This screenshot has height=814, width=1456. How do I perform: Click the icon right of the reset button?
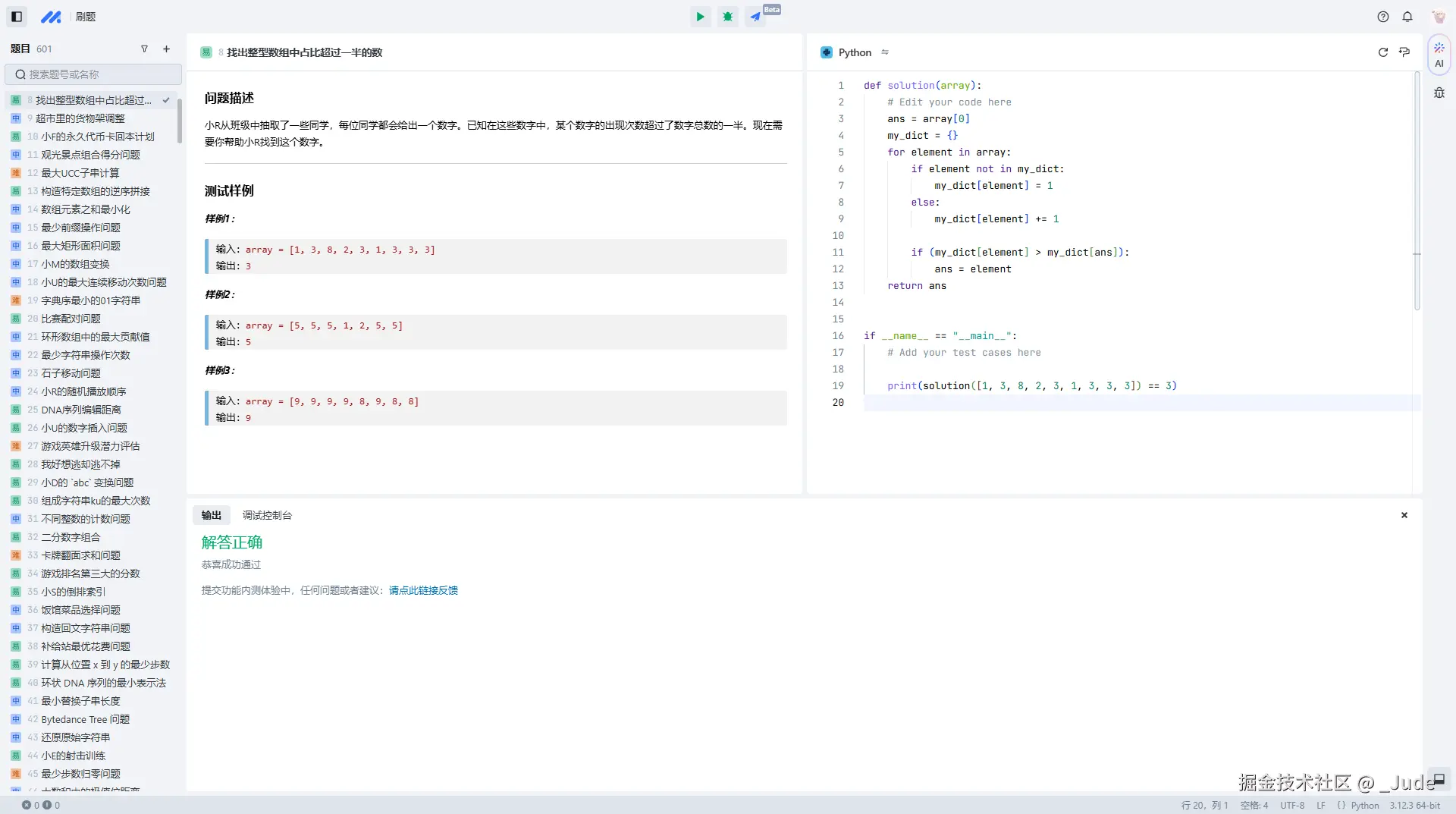[x=1404, y=52]
